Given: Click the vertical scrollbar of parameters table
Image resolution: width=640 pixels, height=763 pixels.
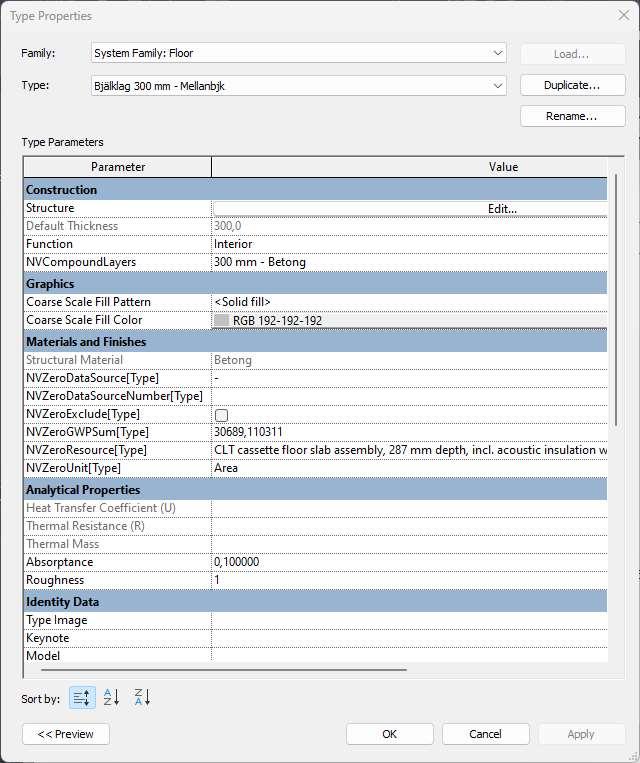Looking at the screenshot, I should (616, 300).
